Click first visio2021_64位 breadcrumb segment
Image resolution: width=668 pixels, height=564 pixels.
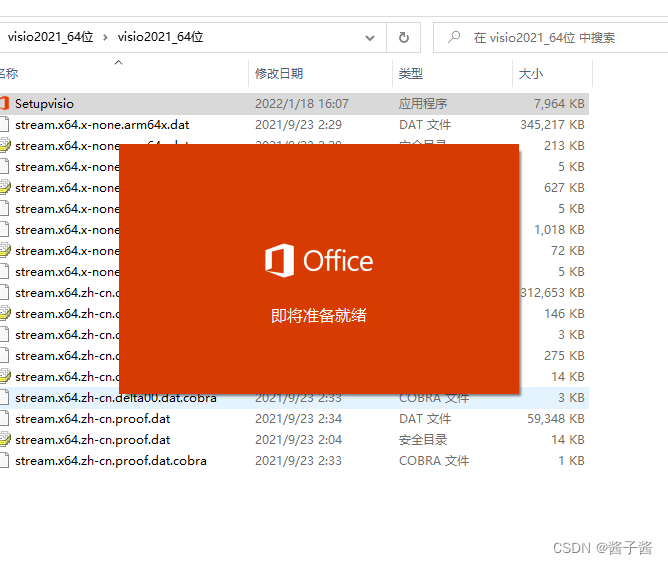pyautogui.click(x=50, y=37)
